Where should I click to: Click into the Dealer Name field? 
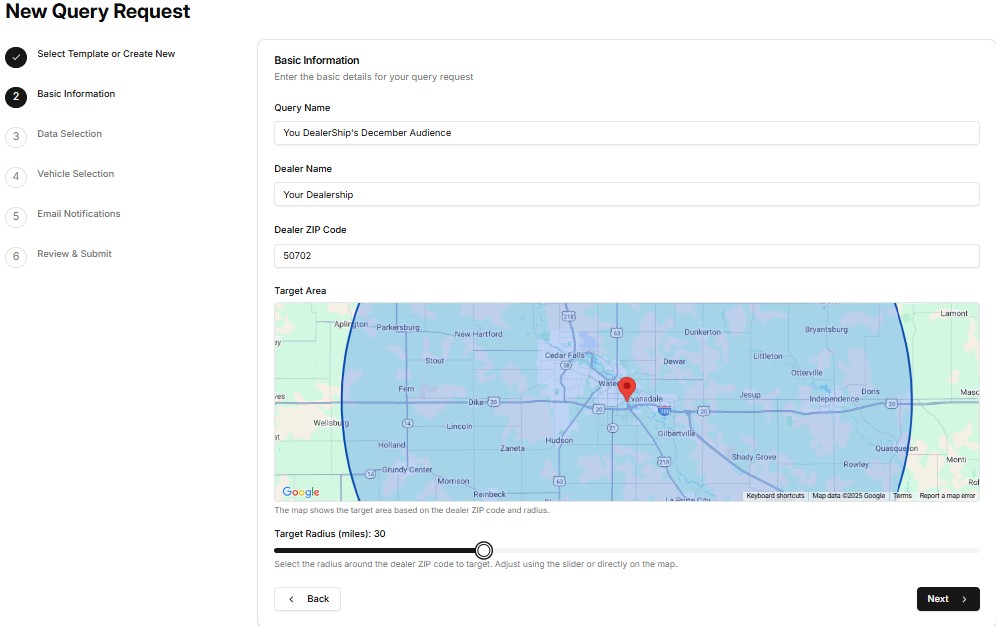pyautogui.click(x=626, y=194)
